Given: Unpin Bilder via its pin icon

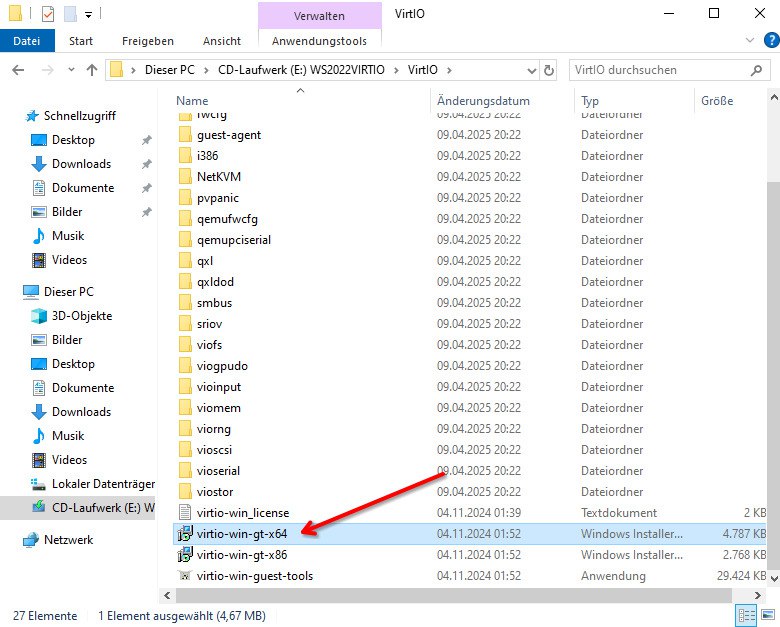Looking at the screenshot, I should click(146, 212).
